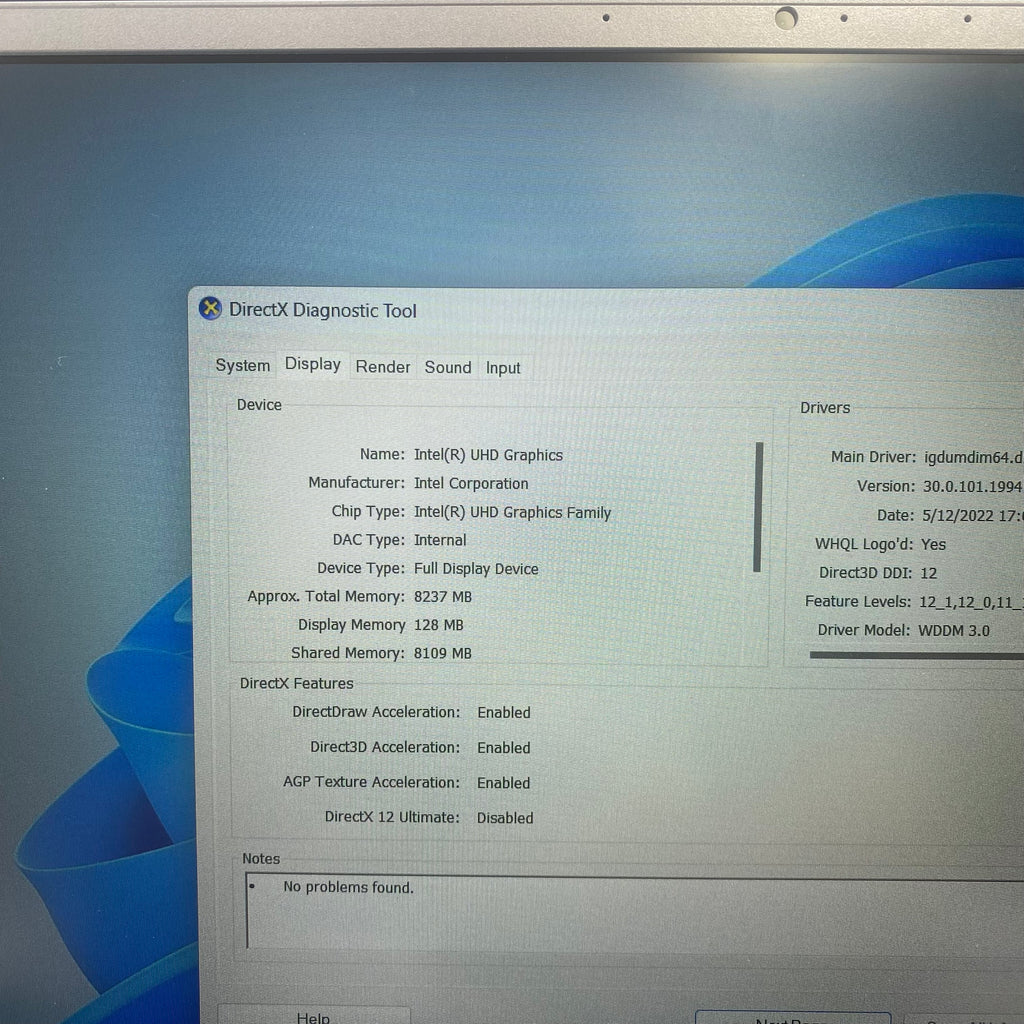Click the '128 MB' display memory value
This screenshot has width=1024, height=1024.
tap(438, 625)
